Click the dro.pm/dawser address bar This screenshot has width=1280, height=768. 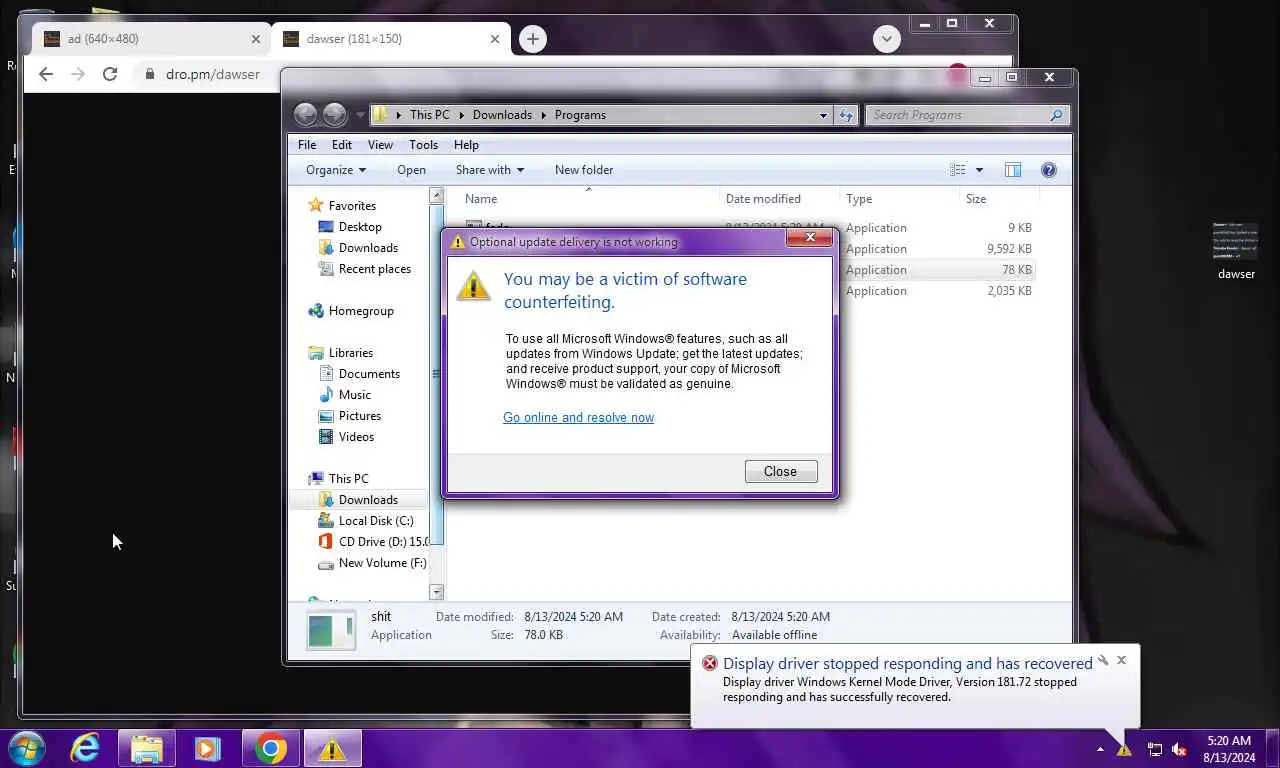[211, 74]
